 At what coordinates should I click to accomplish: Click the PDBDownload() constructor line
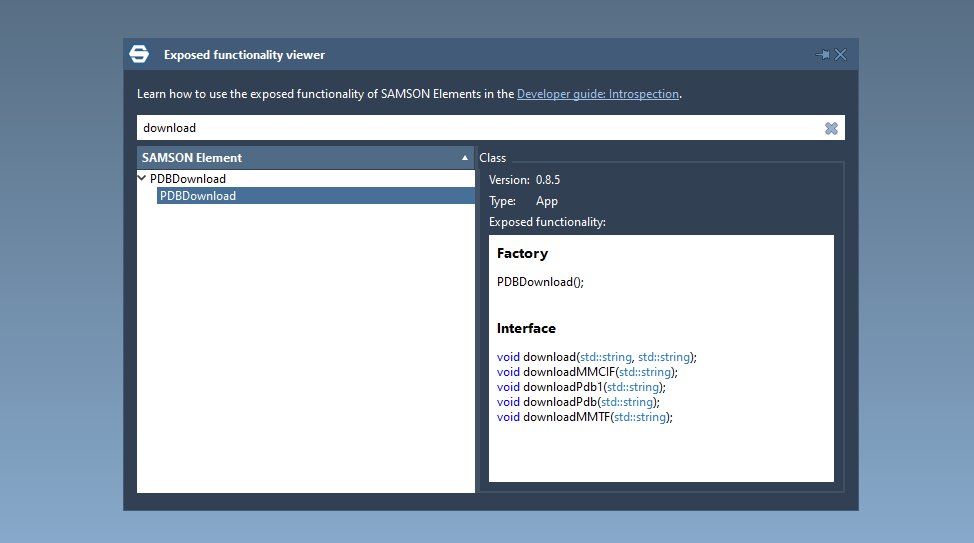pyautogui.click(x=540, y=282)
